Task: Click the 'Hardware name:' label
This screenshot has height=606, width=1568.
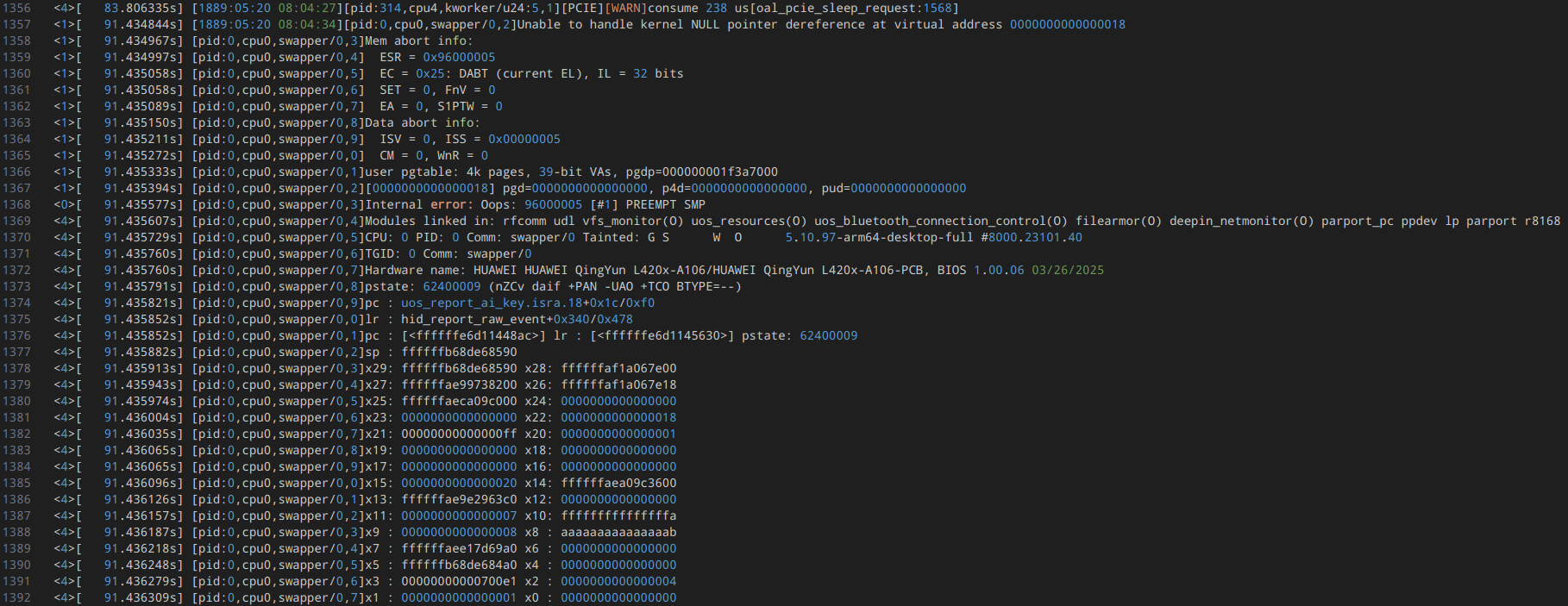Action: 415,270
